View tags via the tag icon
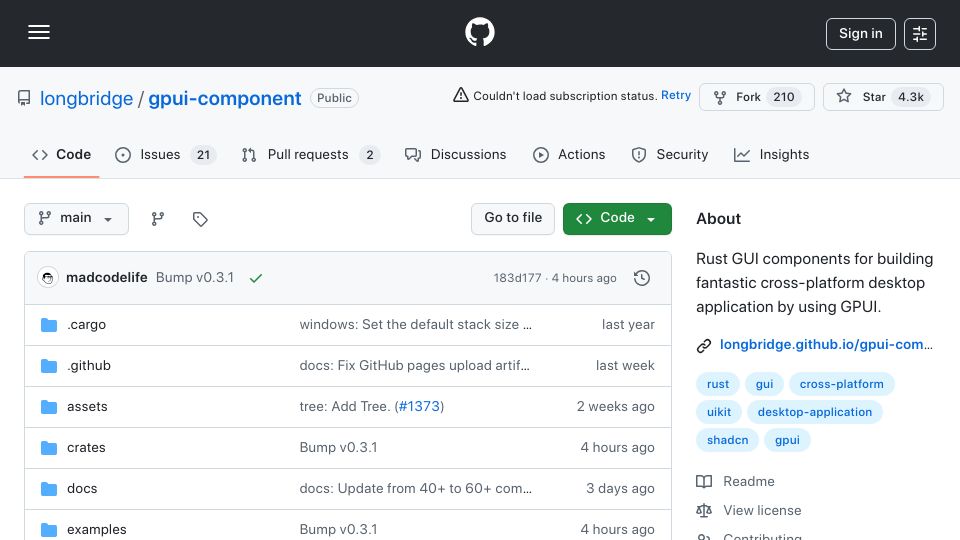Image resolution: width=960 pixels, height=540 pixels. pos(200,219)
